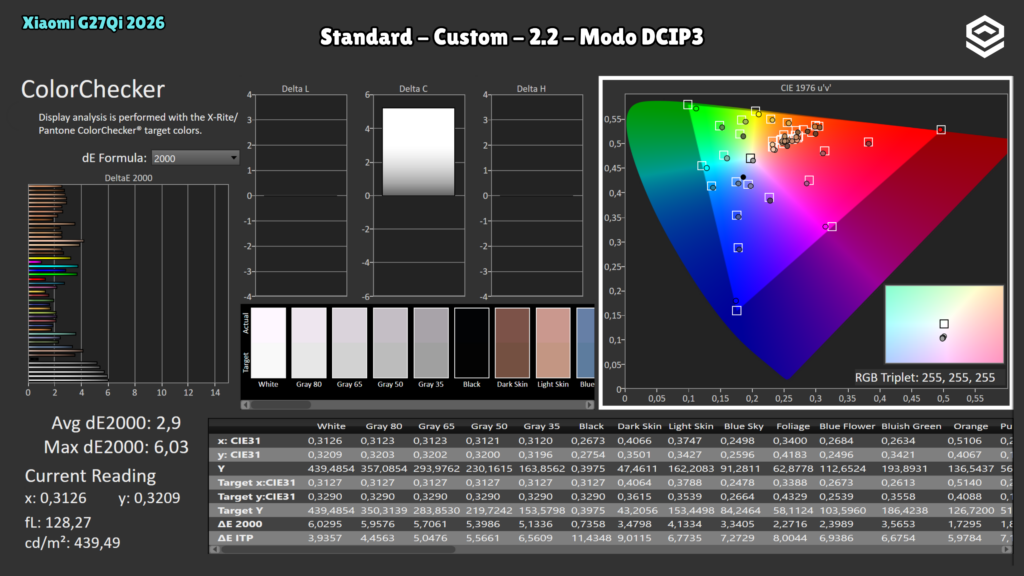Choose the Black swatch
The height and width of the screenshot is (576, 1024).
[x=472, y=343]
